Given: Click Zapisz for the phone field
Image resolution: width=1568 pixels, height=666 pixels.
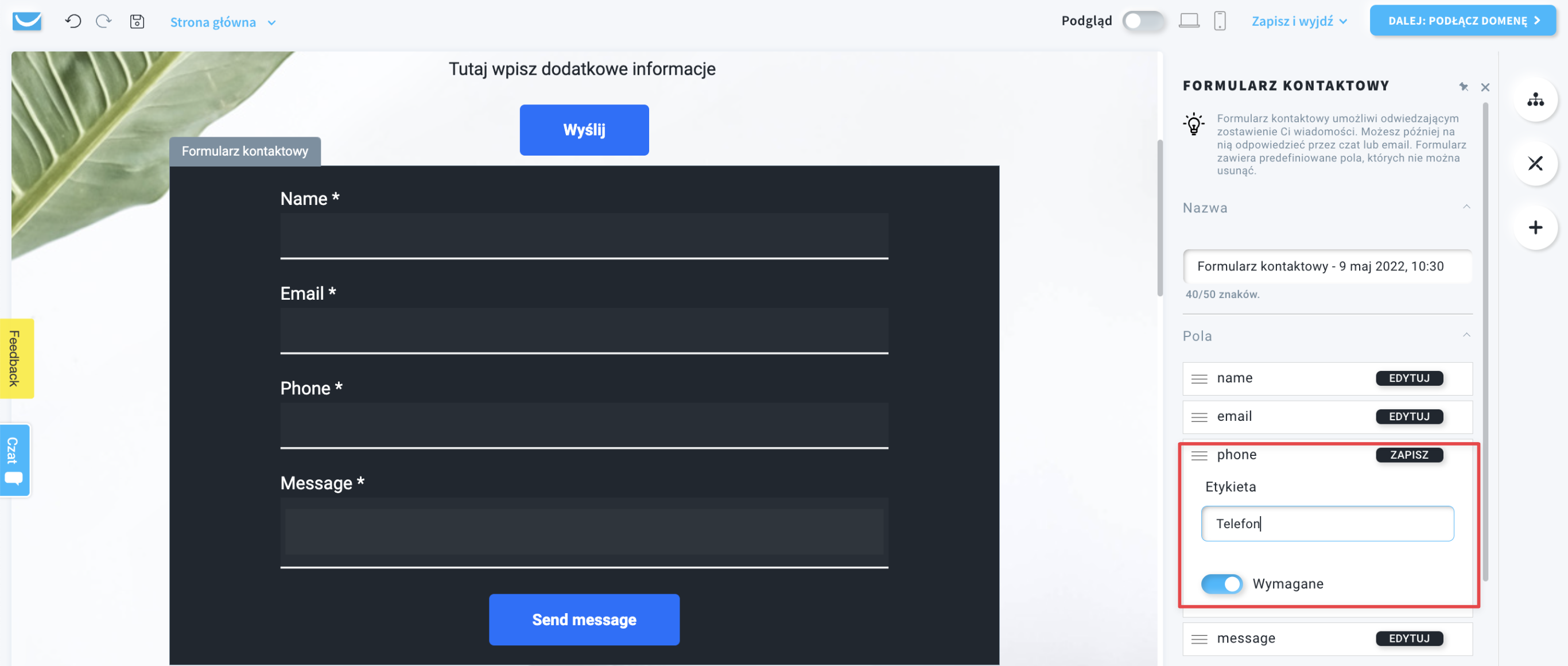Looking at the screenshot, I should (1408, 455).
